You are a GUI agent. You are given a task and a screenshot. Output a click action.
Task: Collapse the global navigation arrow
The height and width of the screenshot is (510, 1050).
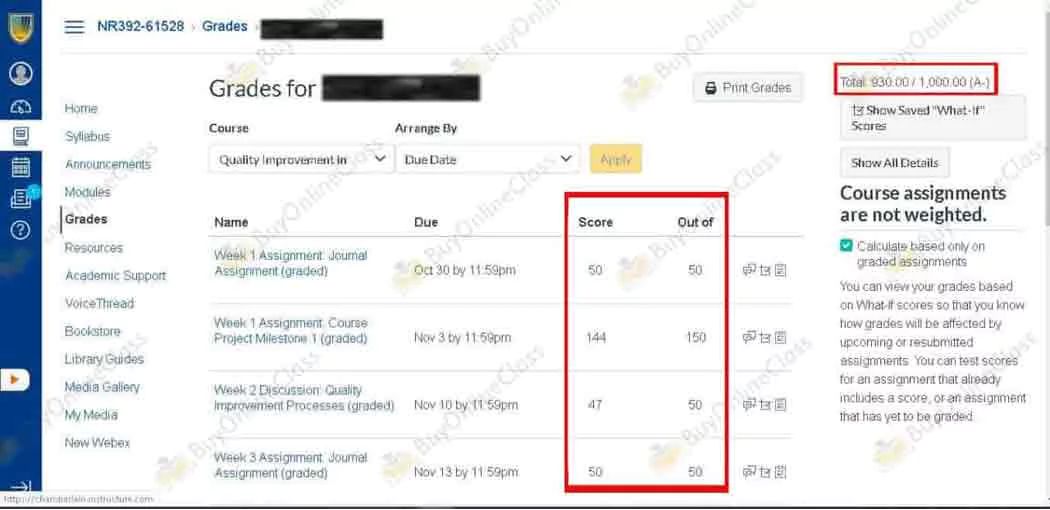coord(21,486)
